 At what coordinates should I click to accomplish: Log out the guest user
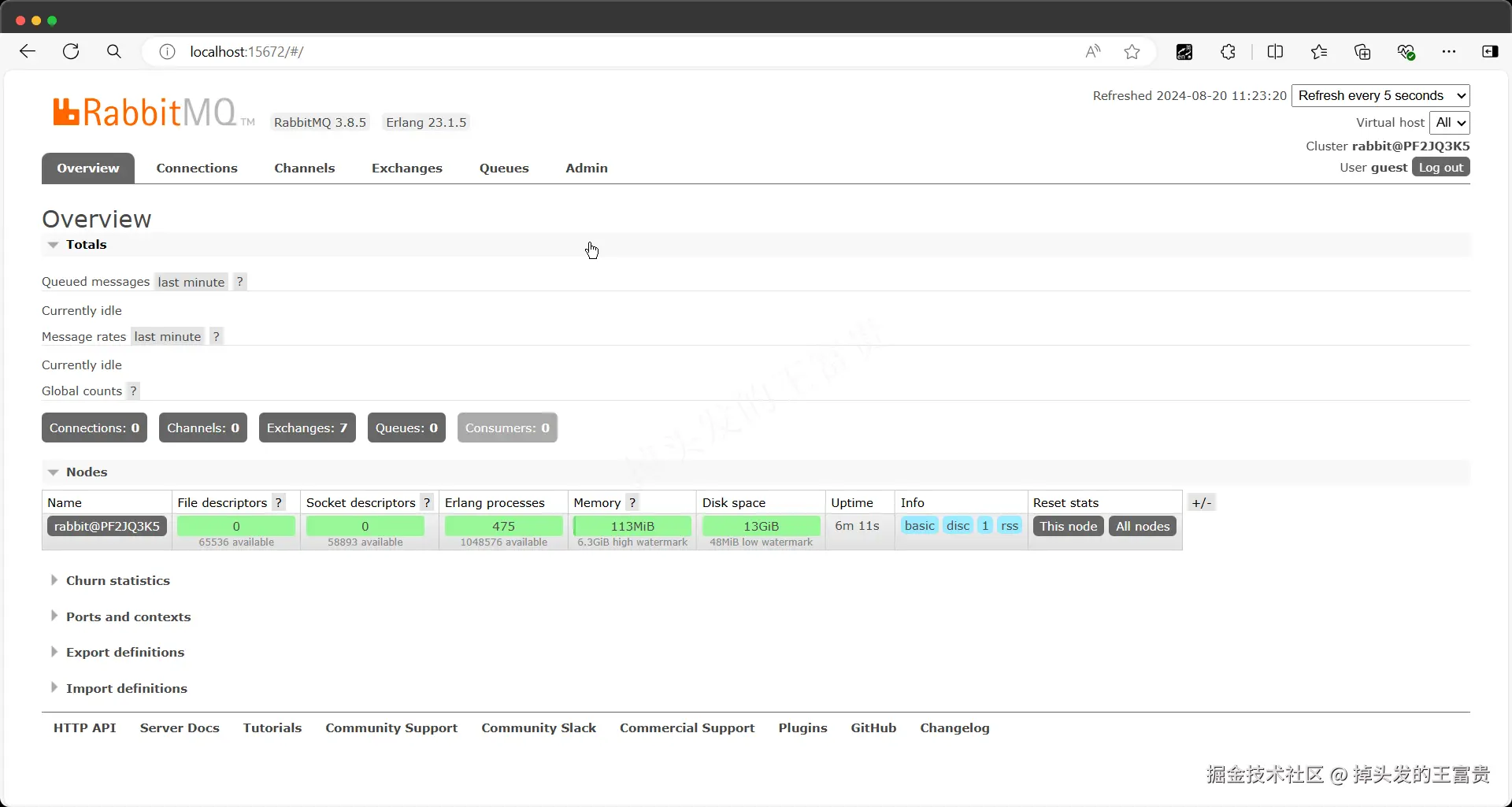1441,167
